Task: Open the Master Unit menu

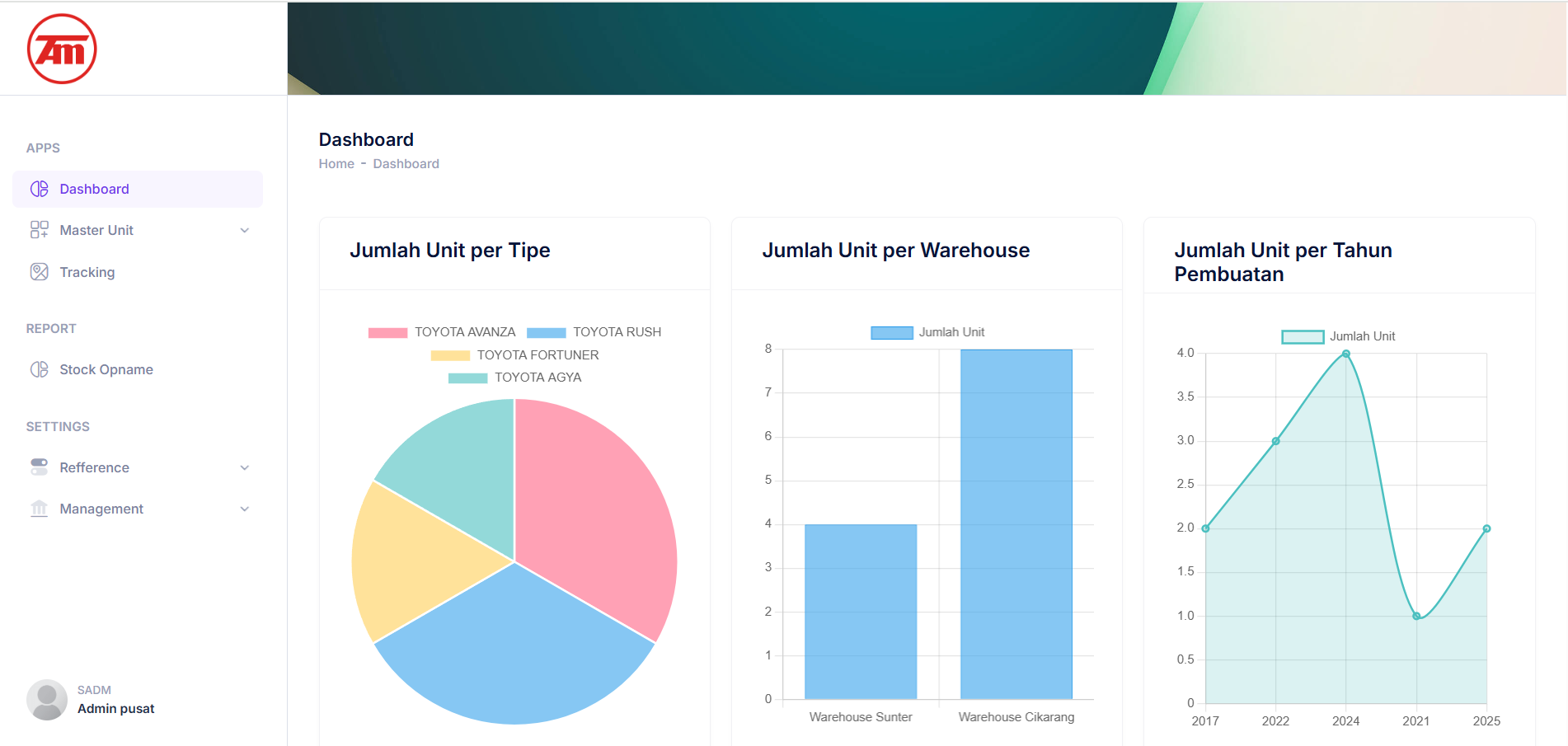Action: click(x=138, y=230)
